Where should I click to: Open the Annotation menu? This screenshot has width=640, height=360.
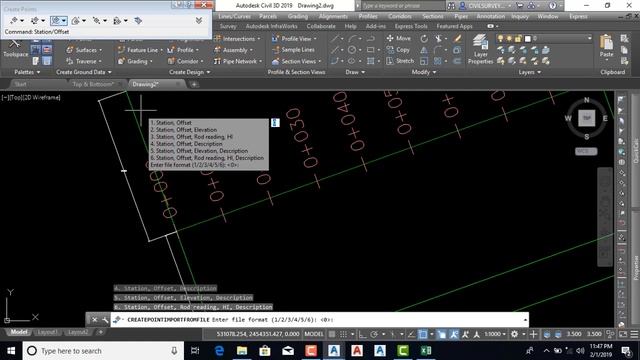click(491, 16)
